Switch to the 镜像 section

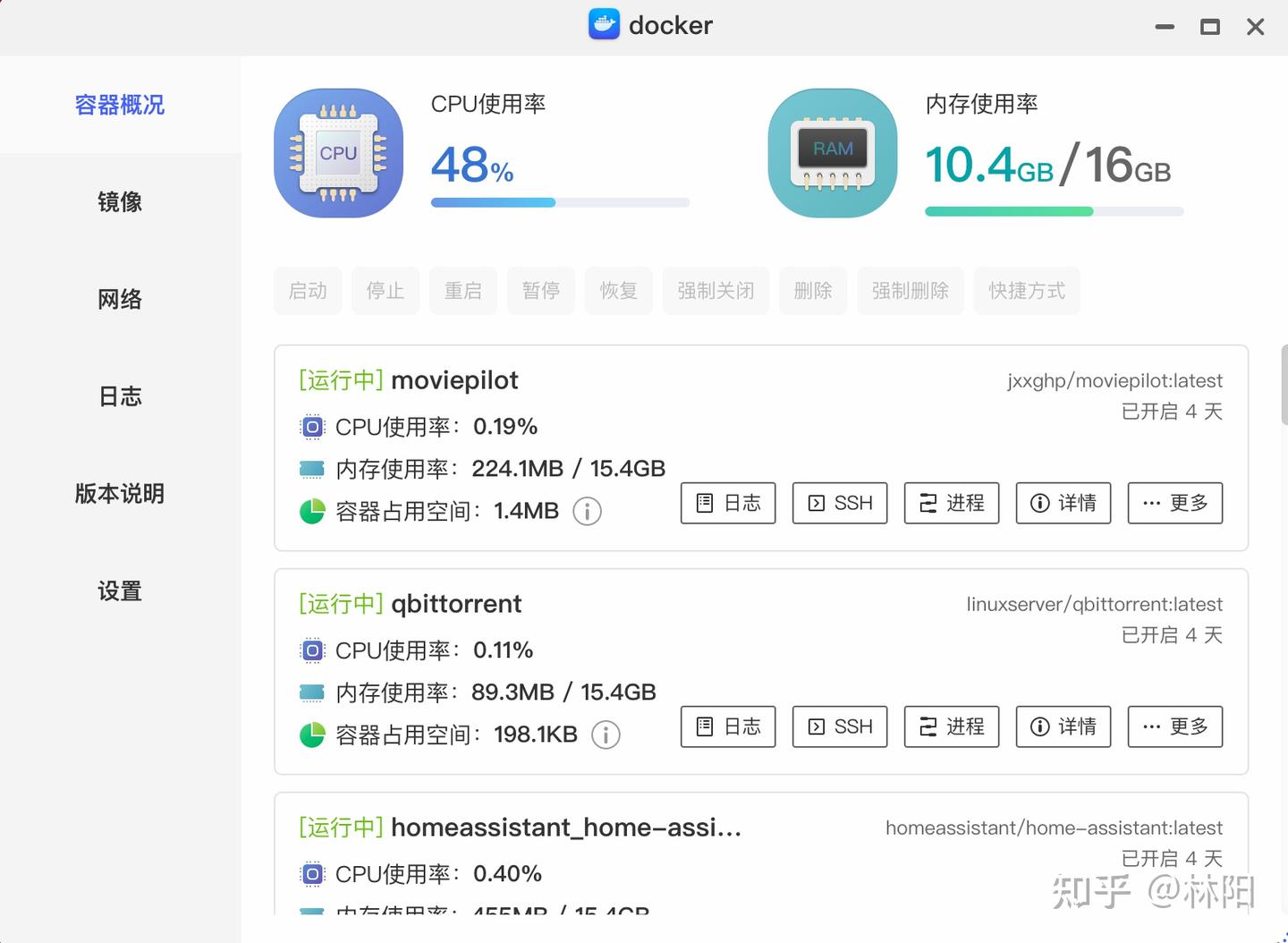[x=120, y=202]
